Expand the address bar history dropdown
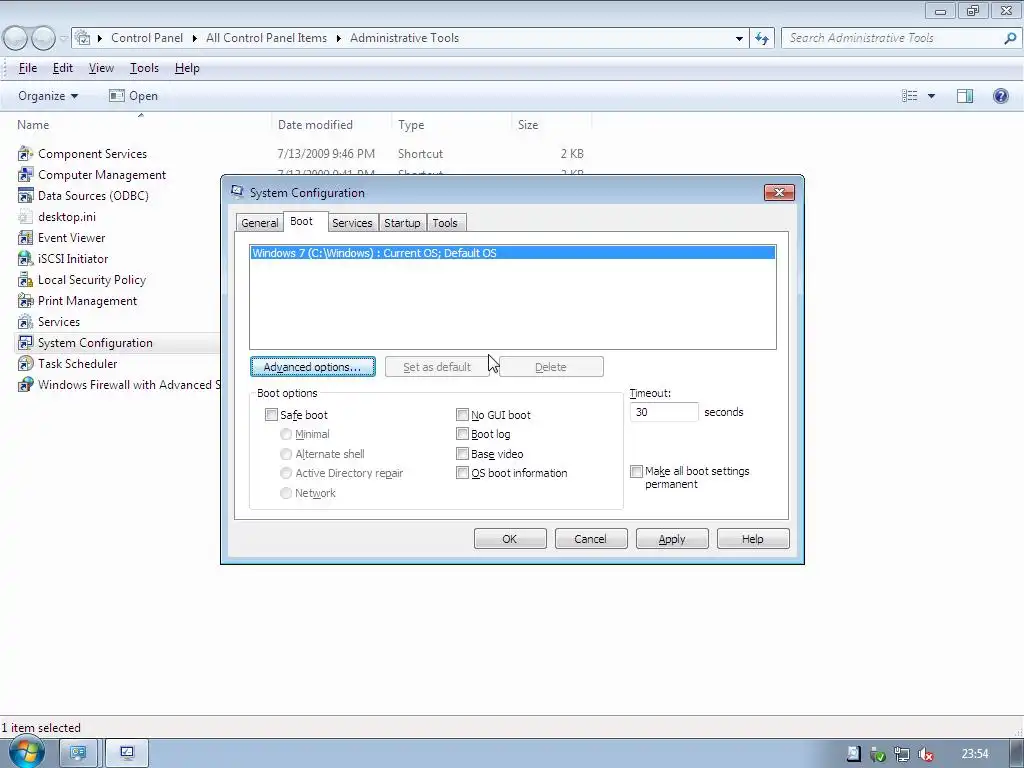Image resolution: width=1024 pixels, height=768 pixels. tap(739, 39)
